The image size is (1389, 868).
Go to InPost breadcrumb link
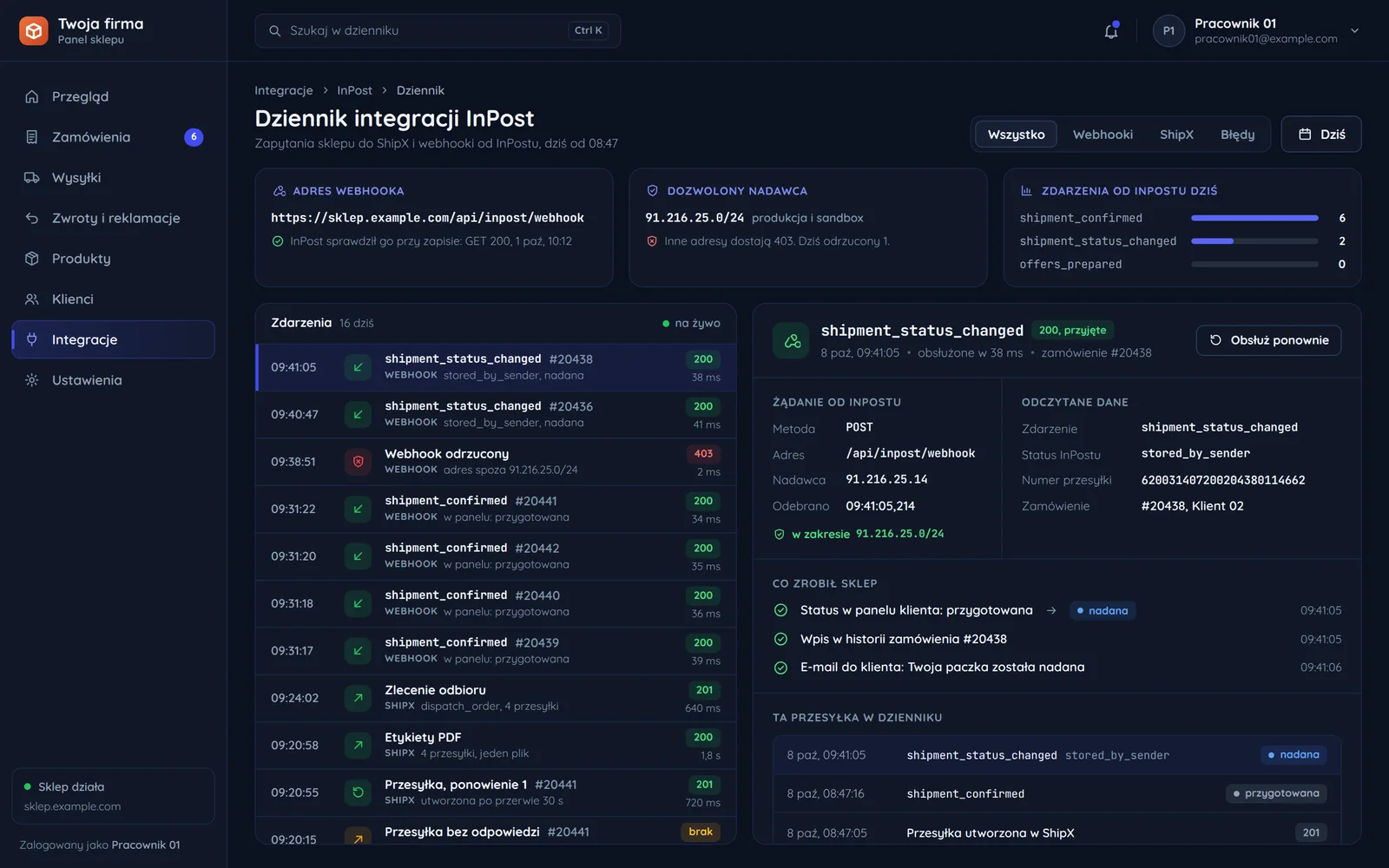354,90
